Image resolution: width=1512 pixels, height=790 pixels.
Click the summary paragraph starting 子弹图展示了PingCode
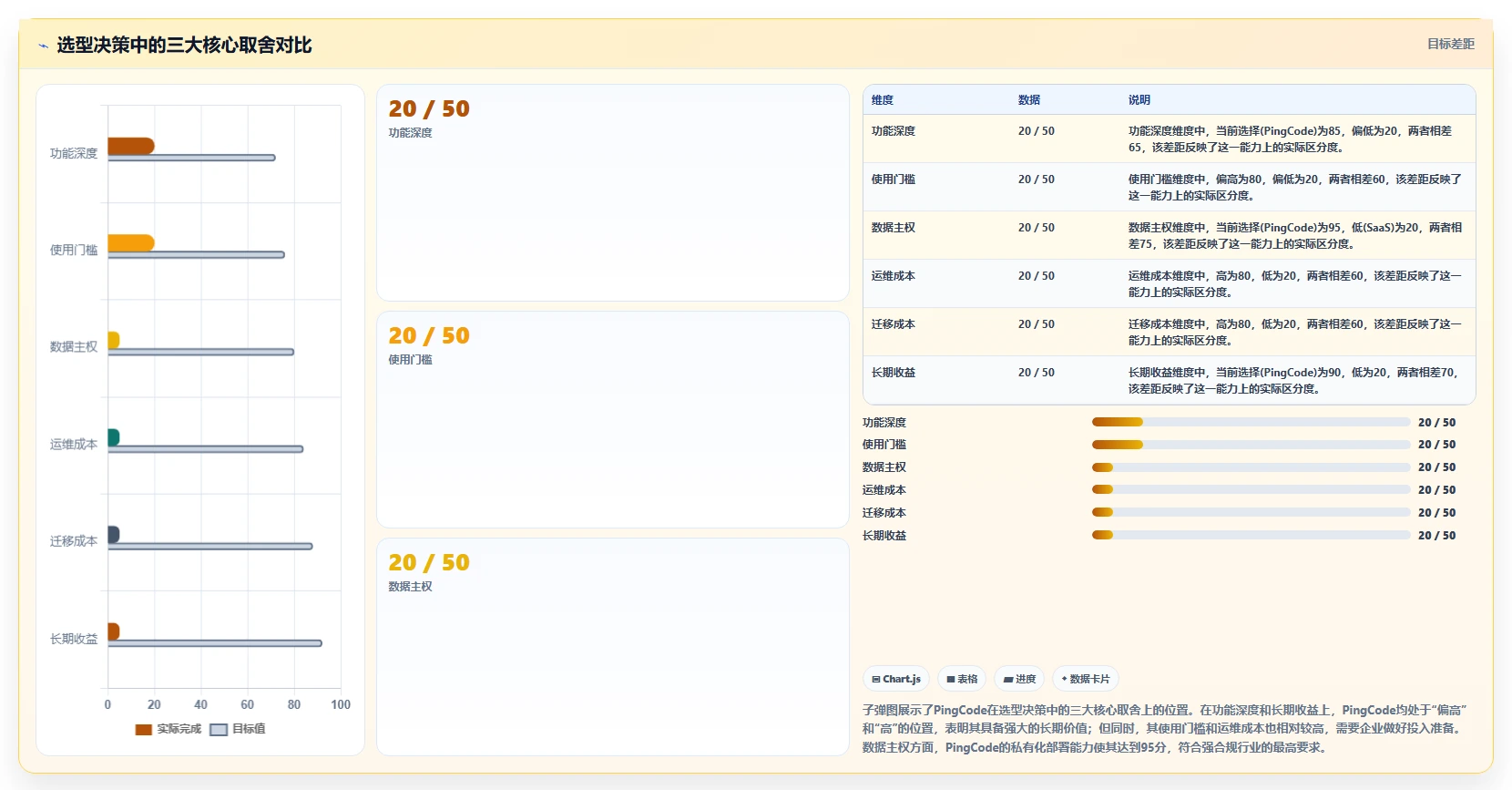1165,728
